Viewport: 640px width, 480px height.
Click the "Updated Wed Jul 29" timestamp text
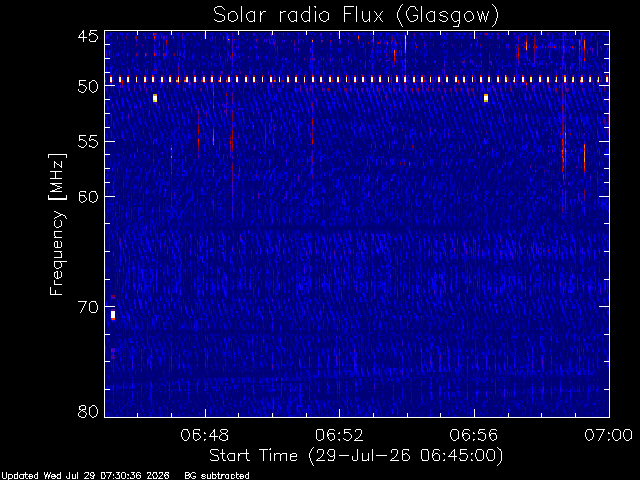(85, 476)
